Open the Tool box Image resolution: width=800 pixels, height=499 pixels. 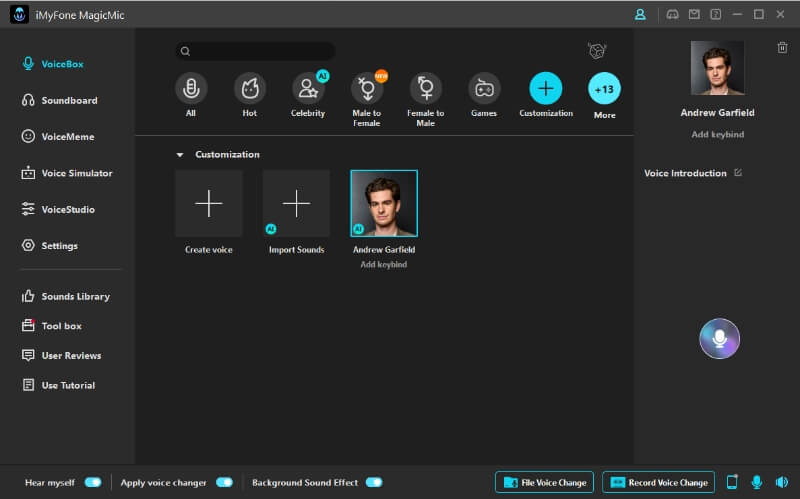click(x=52, y=326)
